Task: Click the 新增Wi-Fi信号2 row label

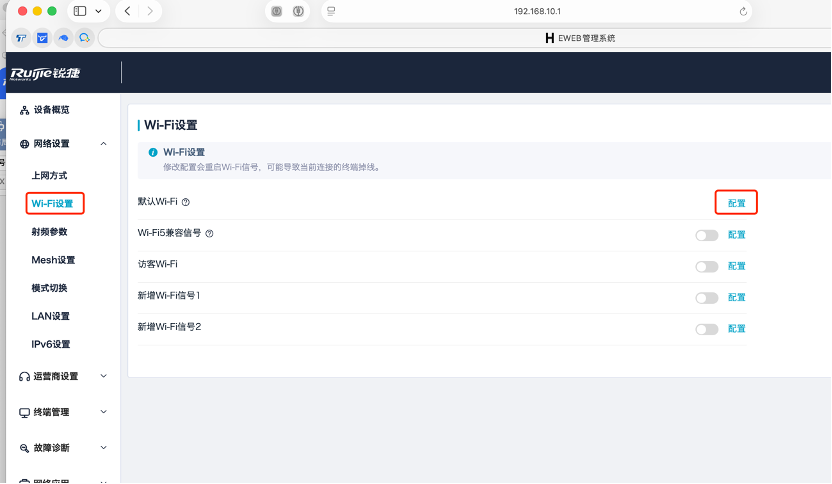Action: click(x=169, y=326)
